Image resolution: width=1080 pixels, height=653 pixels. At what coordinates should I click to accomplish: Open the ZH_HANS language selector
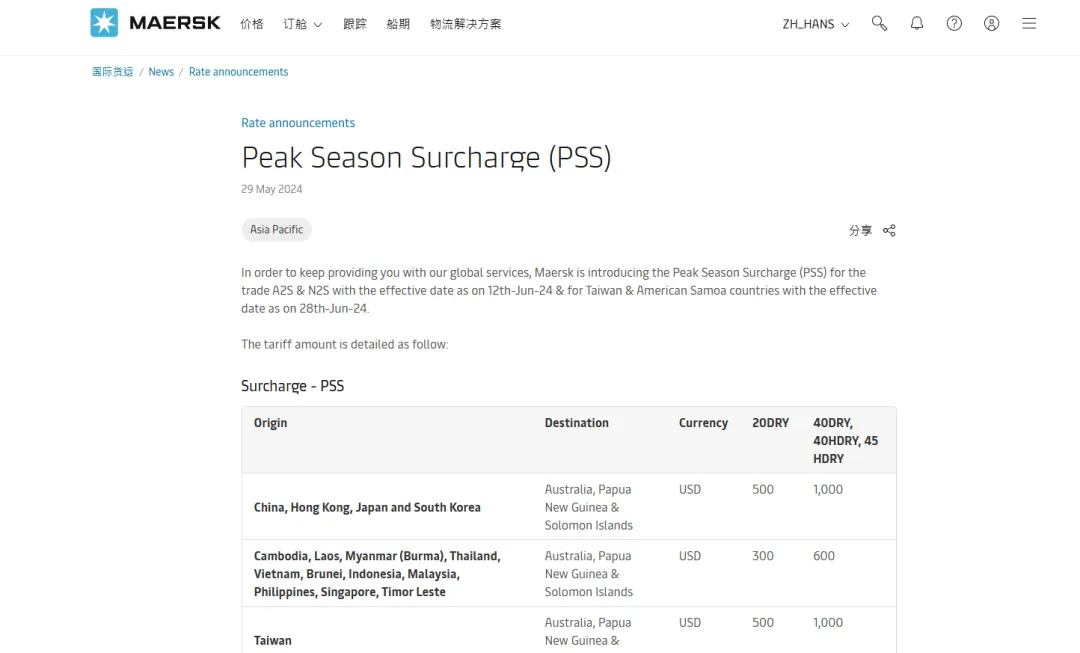pyautogui.click(x=815, y=24)
